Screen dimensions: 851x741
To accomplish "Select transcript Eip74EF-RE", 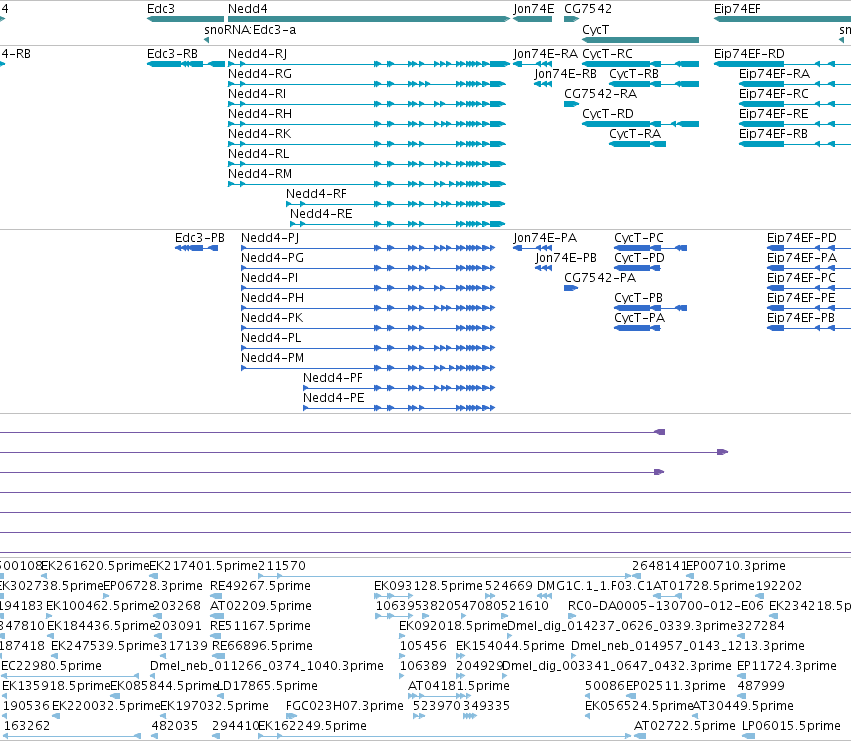I will [x=773, y=114].
